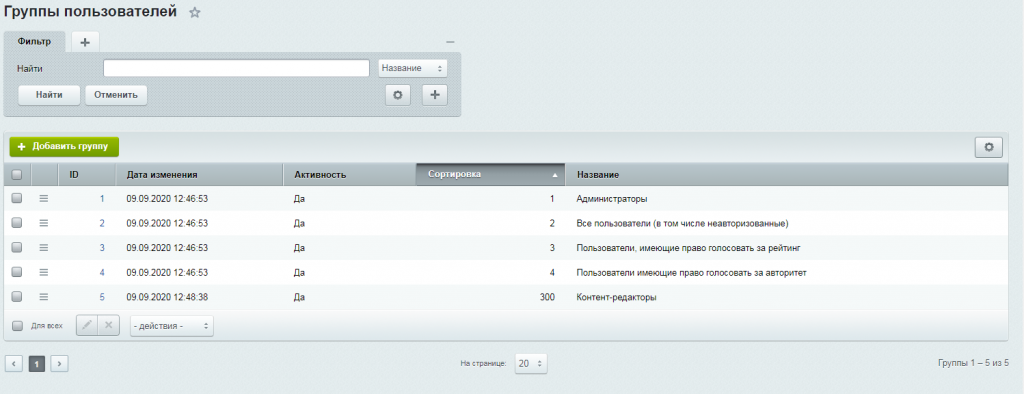Click Все пользователи (в том числе неавторизованные) text
The height and width of the screenshot is (394, 1024).
pyautogui.click(x=682, y=223)
